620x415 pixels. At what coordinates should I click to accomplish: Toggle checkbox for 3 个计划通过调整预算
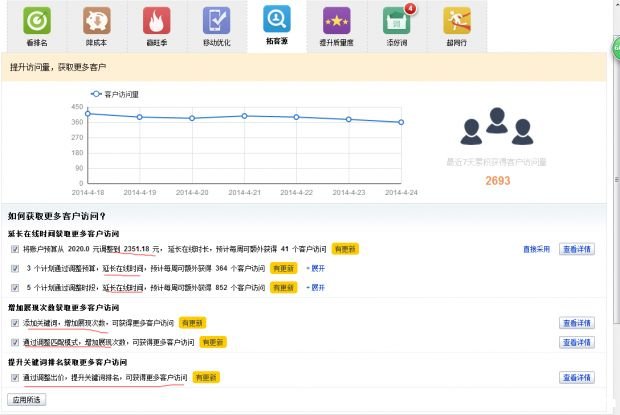[x=15, y=268]
